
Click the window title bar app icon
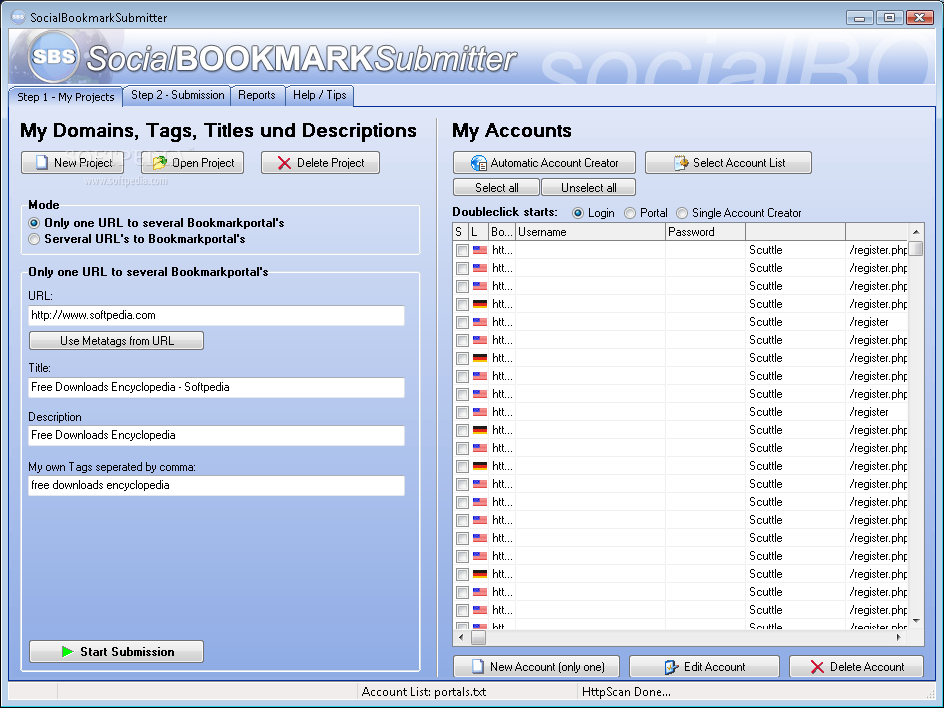(x=19, y=17)
